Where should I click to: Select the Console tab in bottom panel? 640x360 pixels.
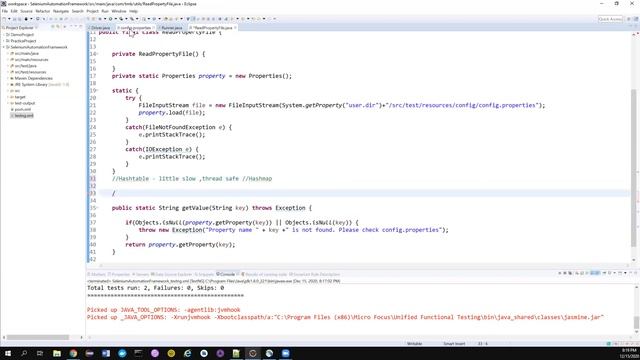[226, 274]
